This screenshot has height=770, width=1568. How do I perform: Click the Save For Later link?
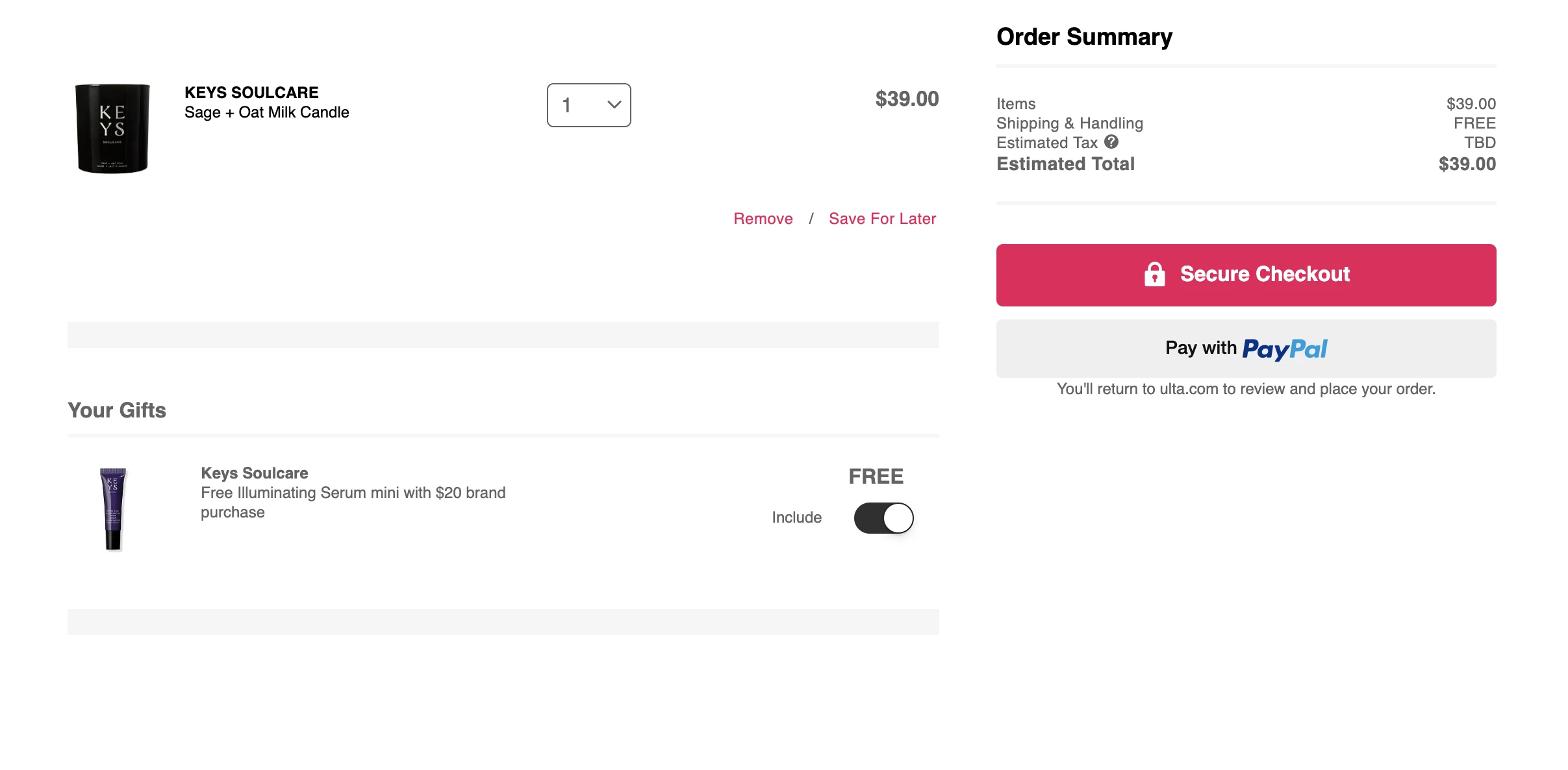pyautogui.click(x=882, y=219)
